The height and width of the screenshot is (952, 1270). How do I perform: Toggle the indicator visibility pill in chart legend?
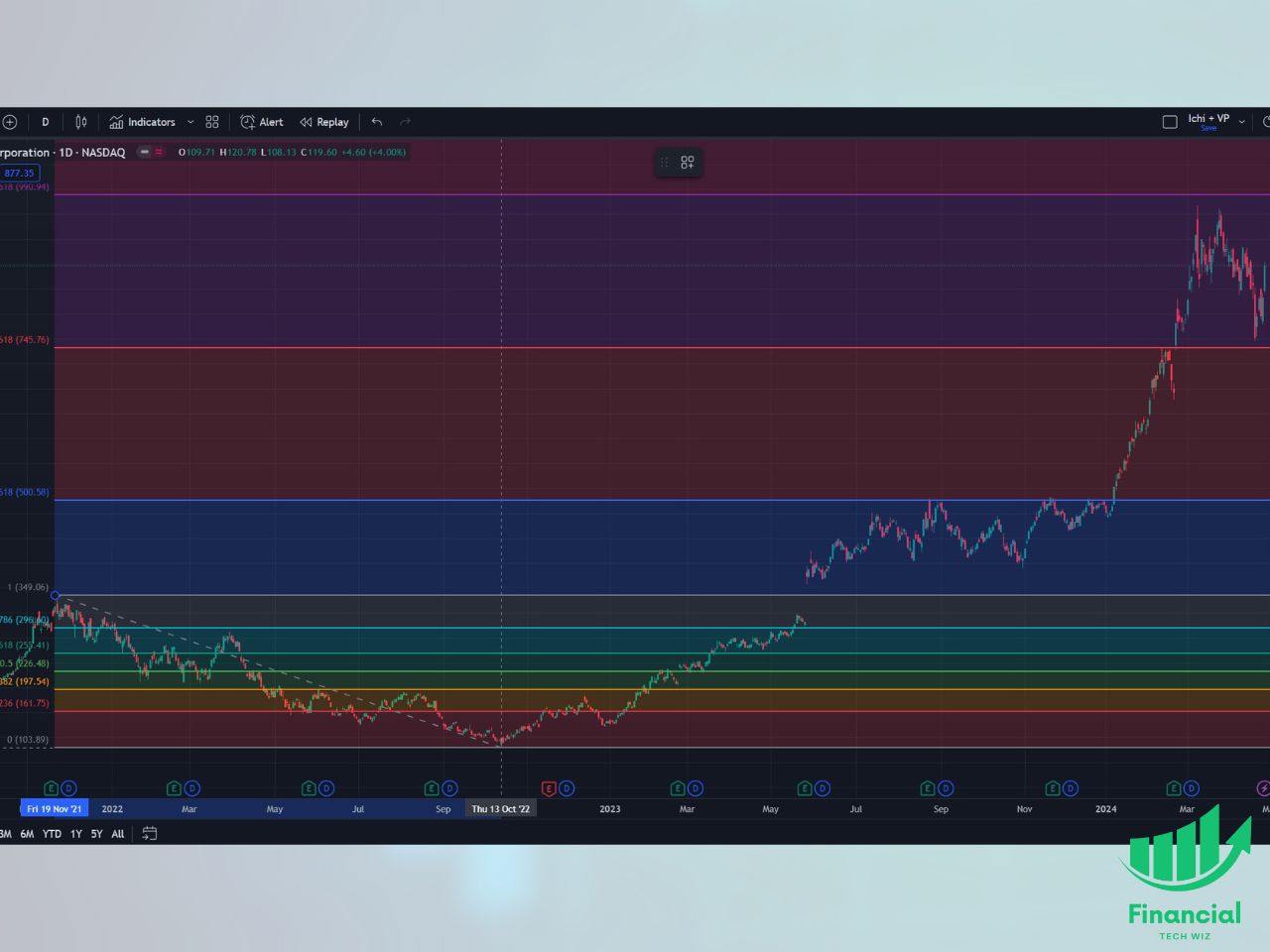pos(151,153)
